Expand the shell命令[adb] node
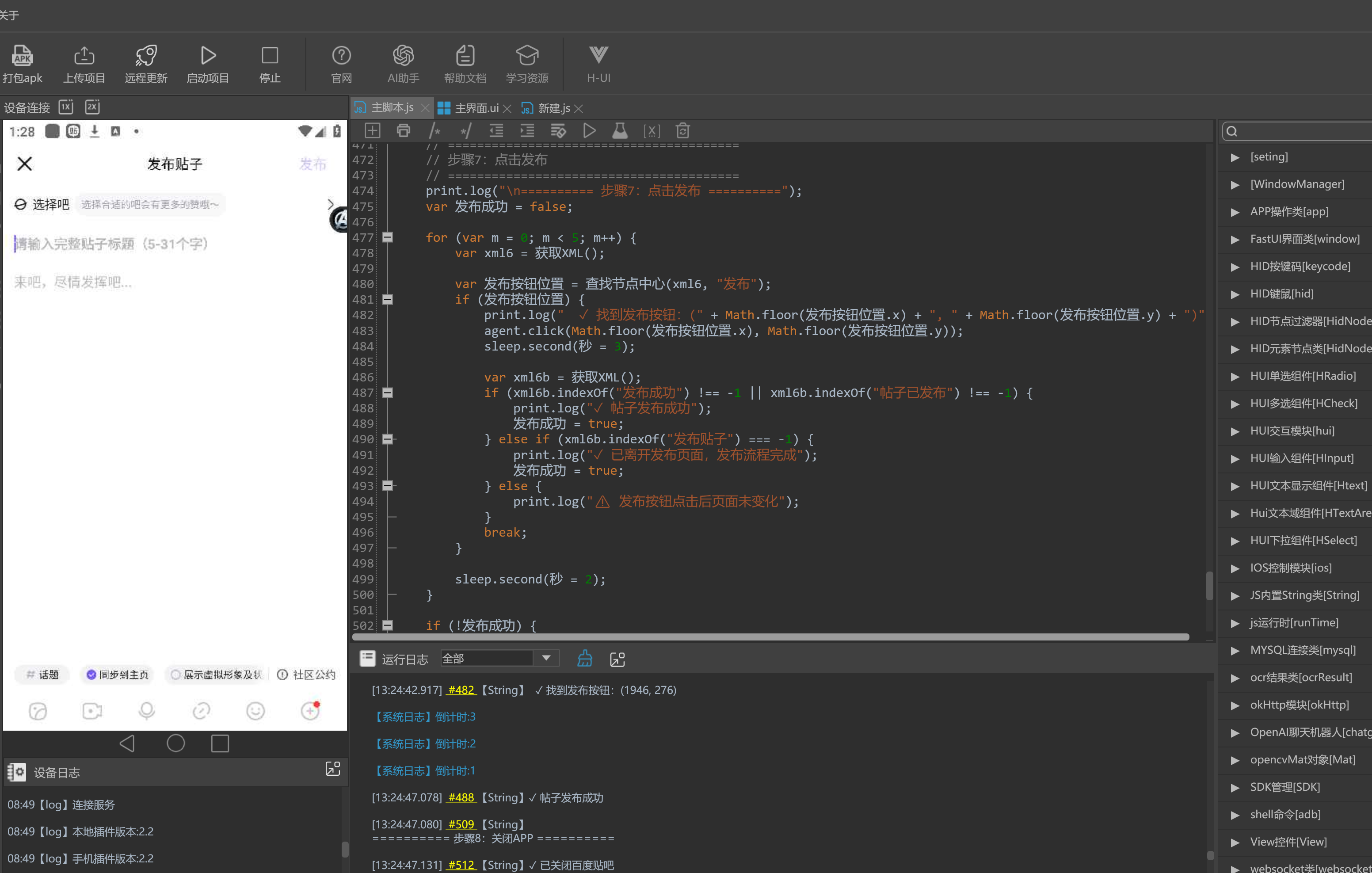 click(1235, 815)
